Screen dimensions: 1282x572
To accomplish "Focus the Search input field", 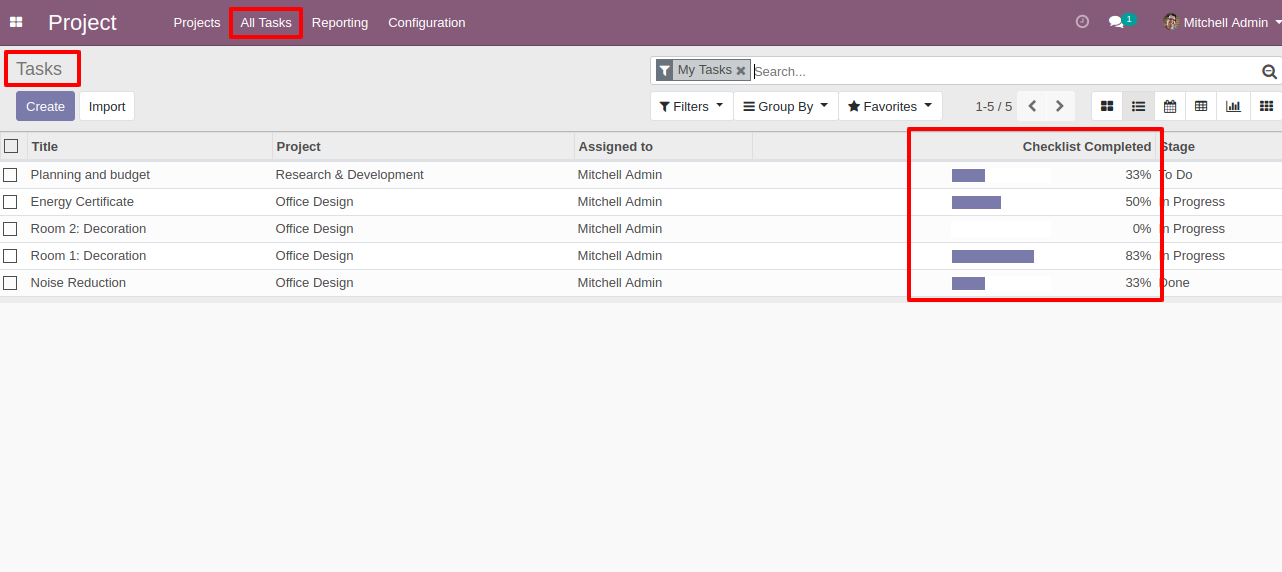I will pos(1005,71).
